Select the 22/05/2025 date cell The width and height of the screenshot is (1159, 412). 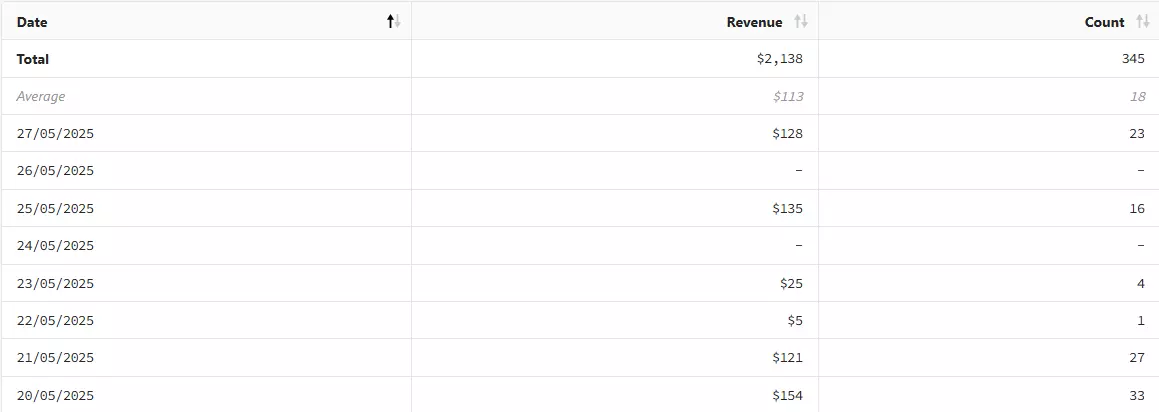point(55,320)
